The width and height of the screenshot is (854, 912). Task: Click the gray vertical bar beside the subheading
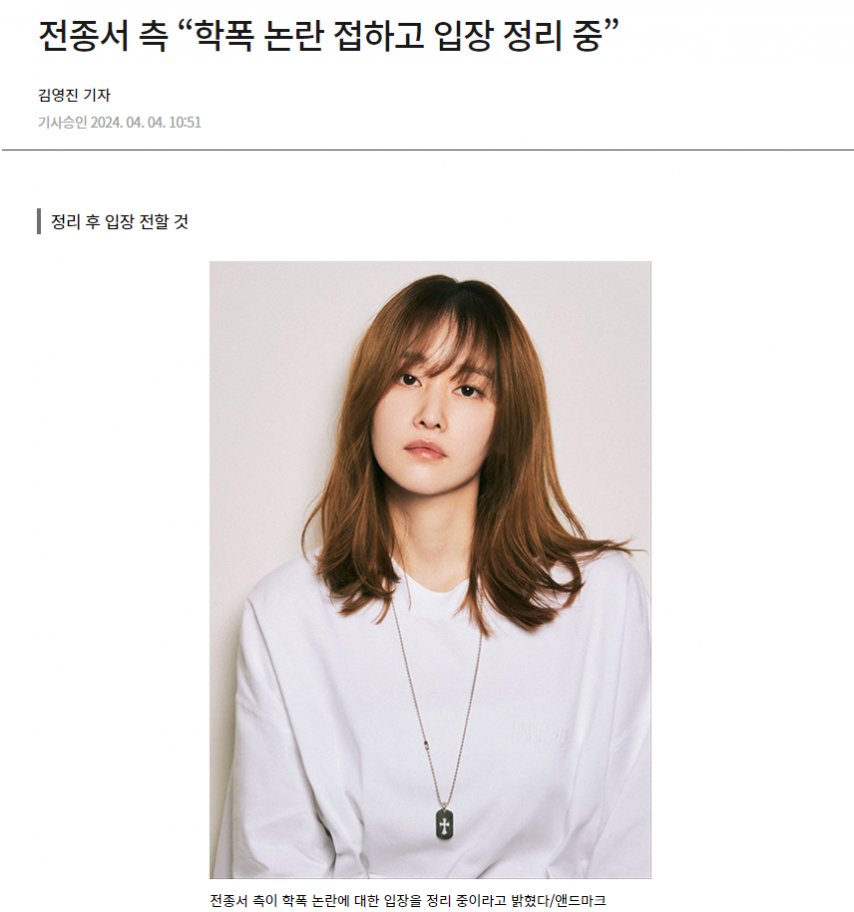[x=39, y=222]
